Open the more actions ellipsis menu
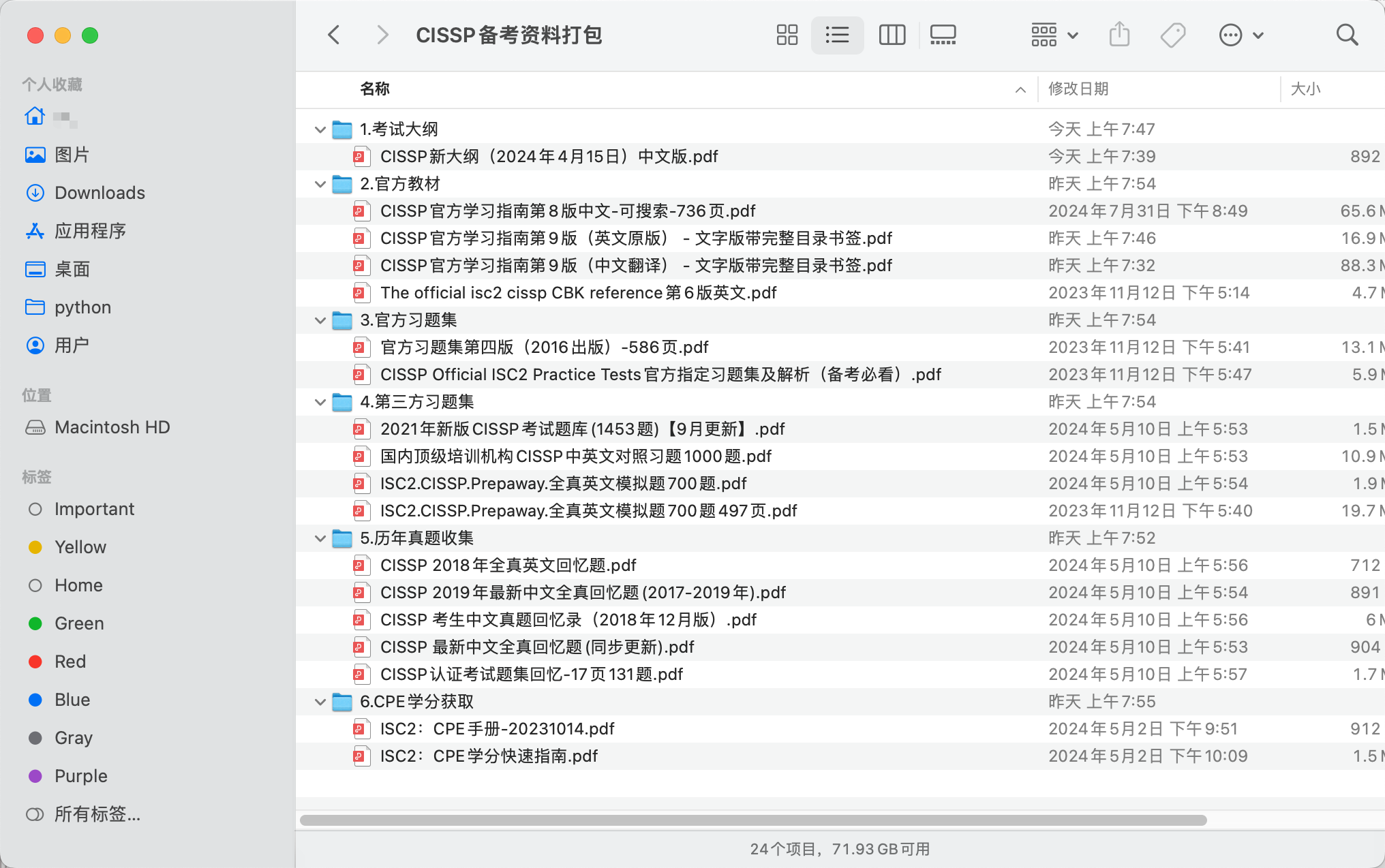The width and height of the screenshot is (1385, 868). pyautogui.click(x=1241, y=35)
